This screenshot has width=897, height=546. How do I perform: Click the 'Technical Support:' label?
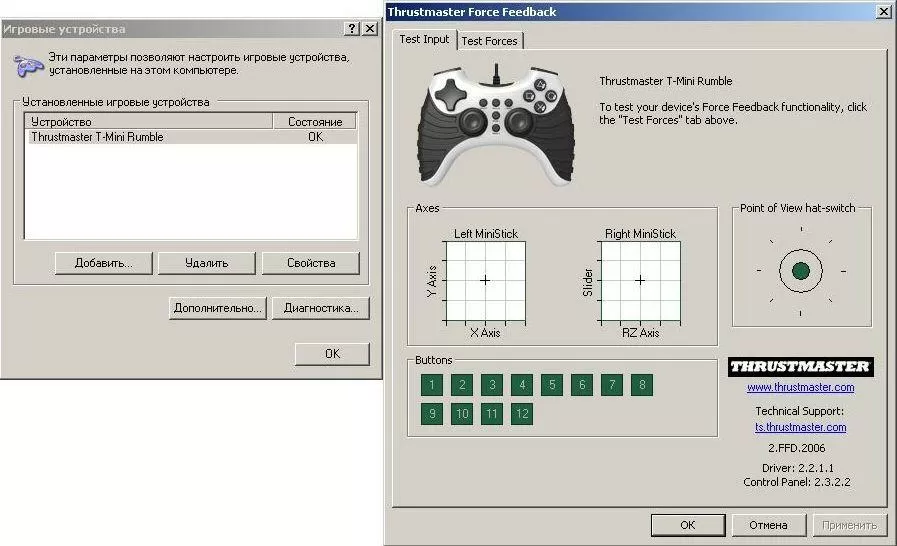click(x=799, y=411)
